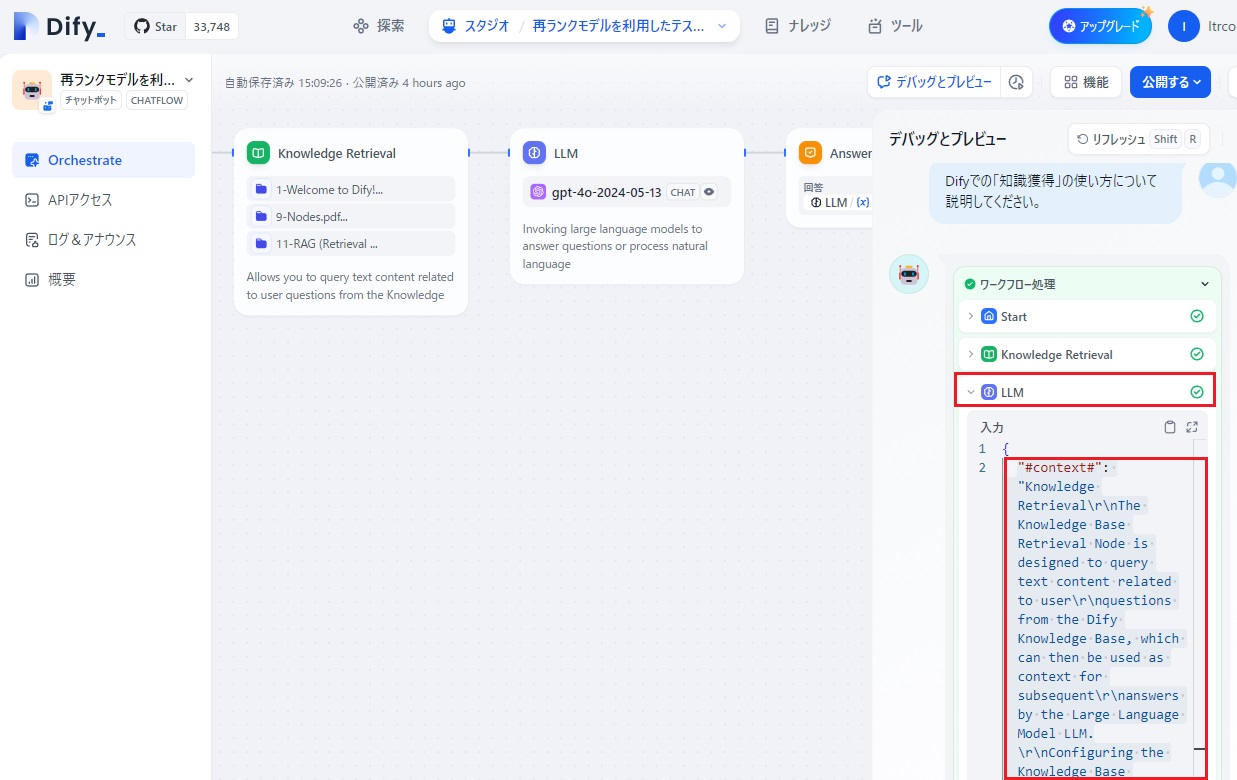Click the 公開済み 4 hours ago status text
1237x780 pixels.
pyautogui.click(x=409, y=83)
